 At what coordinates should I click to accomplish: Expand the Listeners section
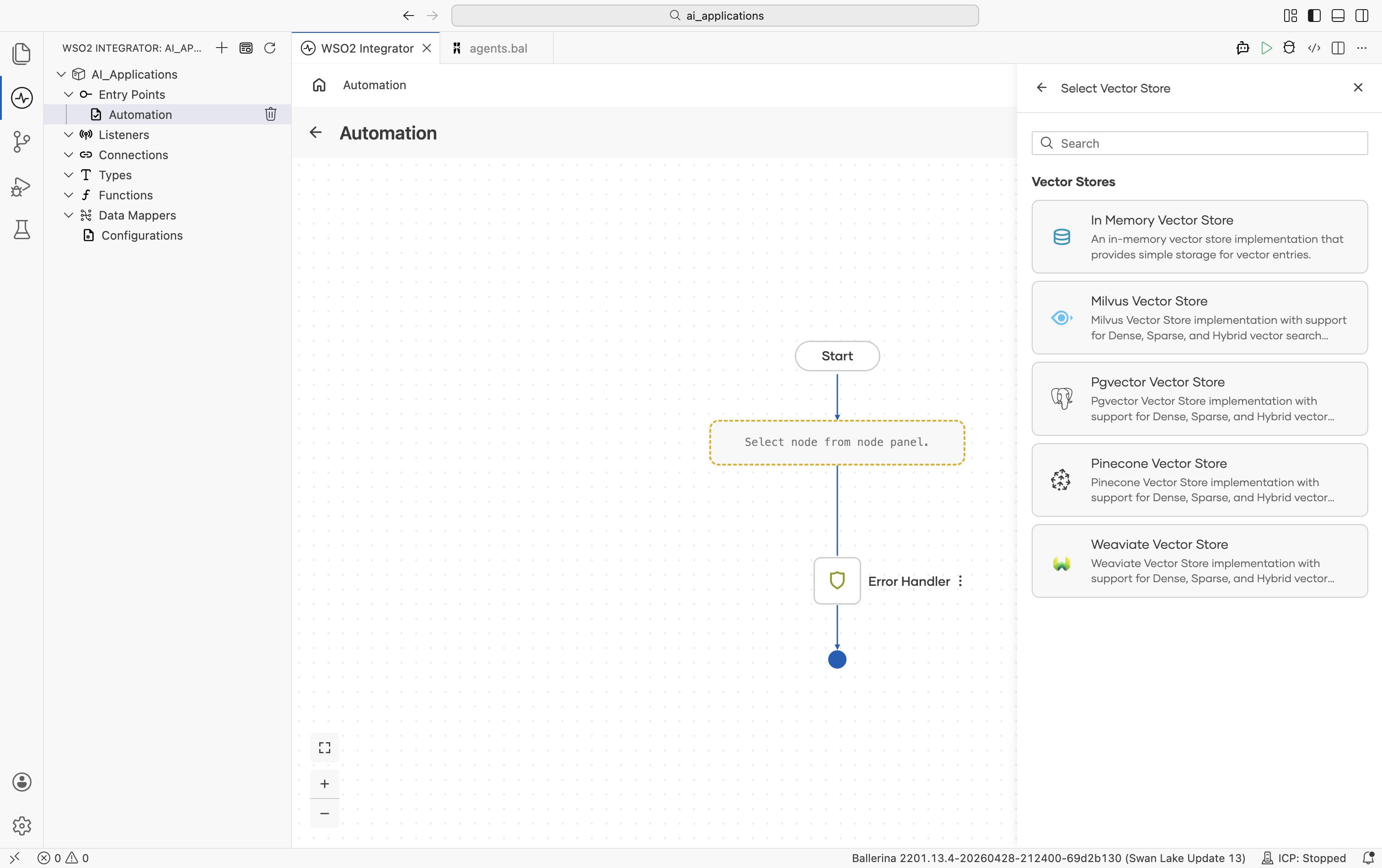click(68, 134)
